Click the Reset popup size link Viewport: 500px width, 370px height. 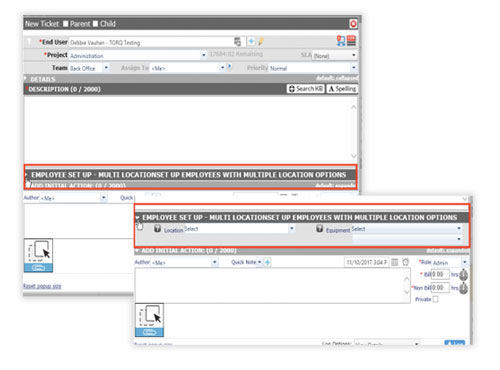[42, 286]
